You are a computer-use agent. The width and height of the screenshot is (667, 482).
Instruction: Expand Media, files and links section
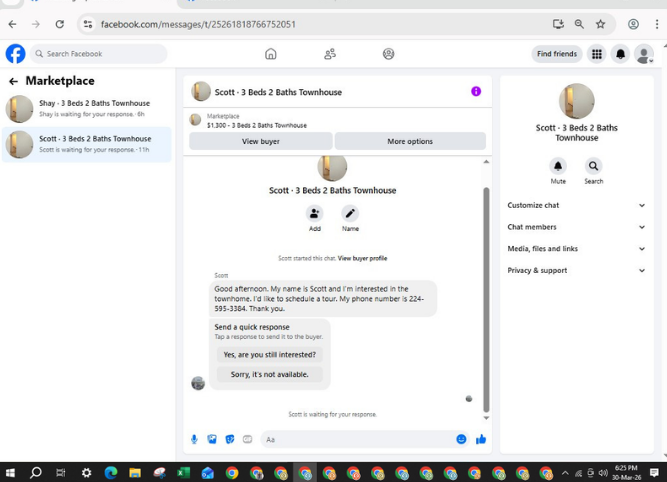pos(576,249)
